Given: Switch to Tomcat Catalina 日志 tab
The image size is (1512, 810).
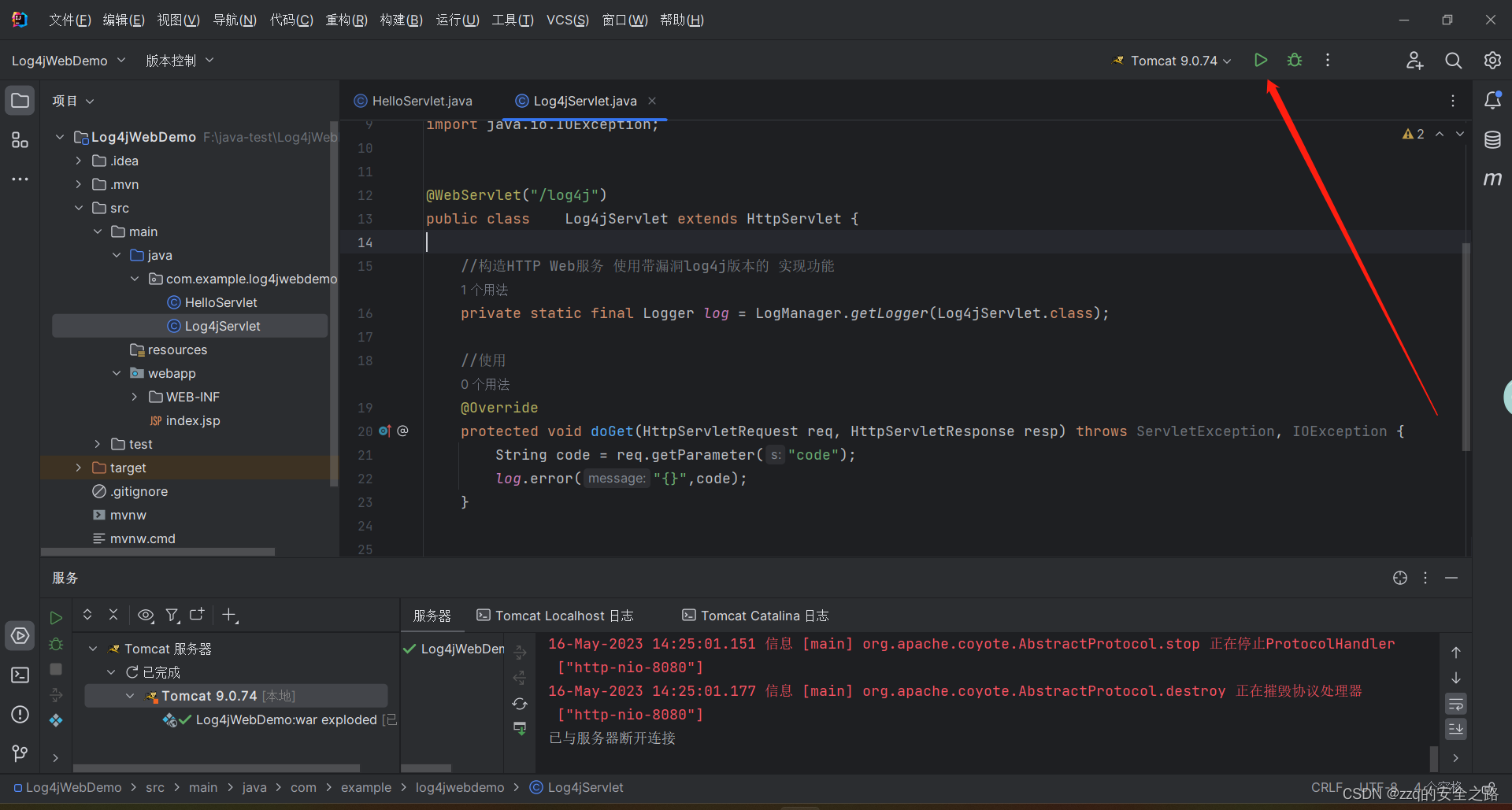Looking at the screenshot, I should [x=755, y=616].
